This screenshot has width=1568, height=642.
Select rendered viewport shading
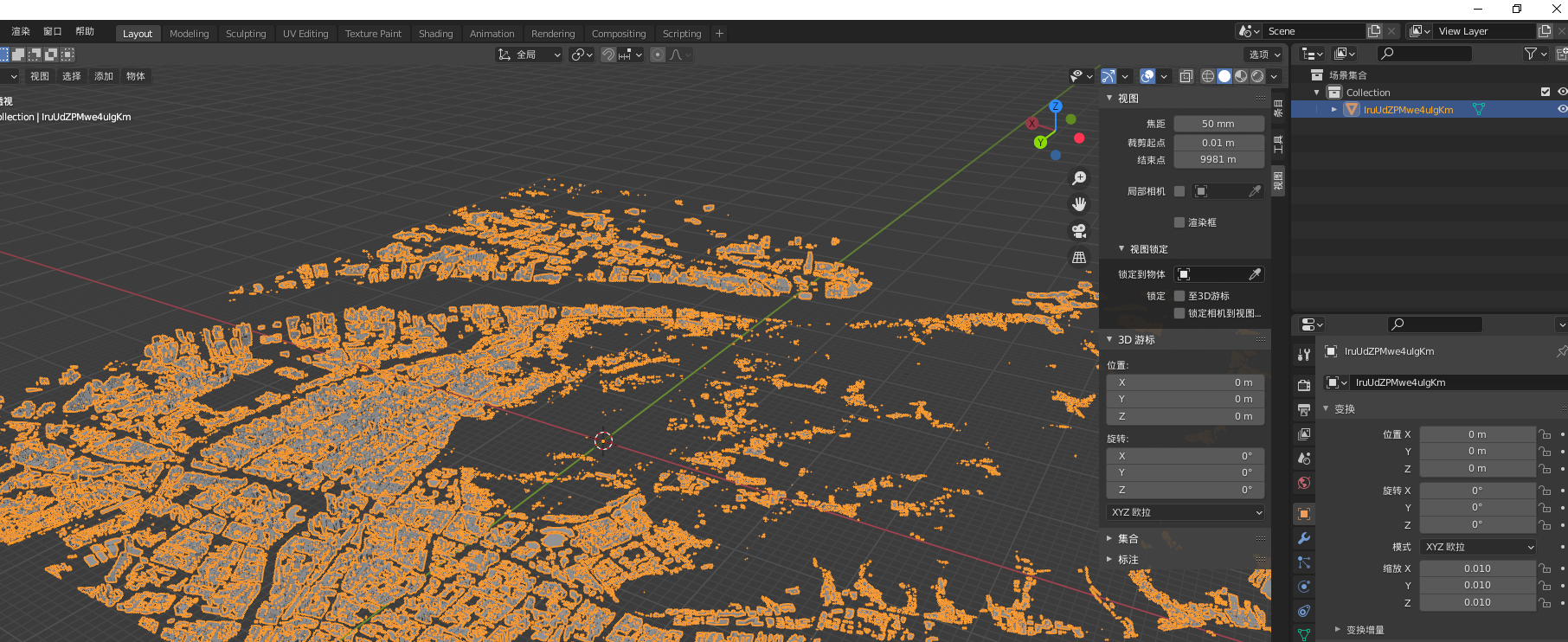tap(1257, 76)
